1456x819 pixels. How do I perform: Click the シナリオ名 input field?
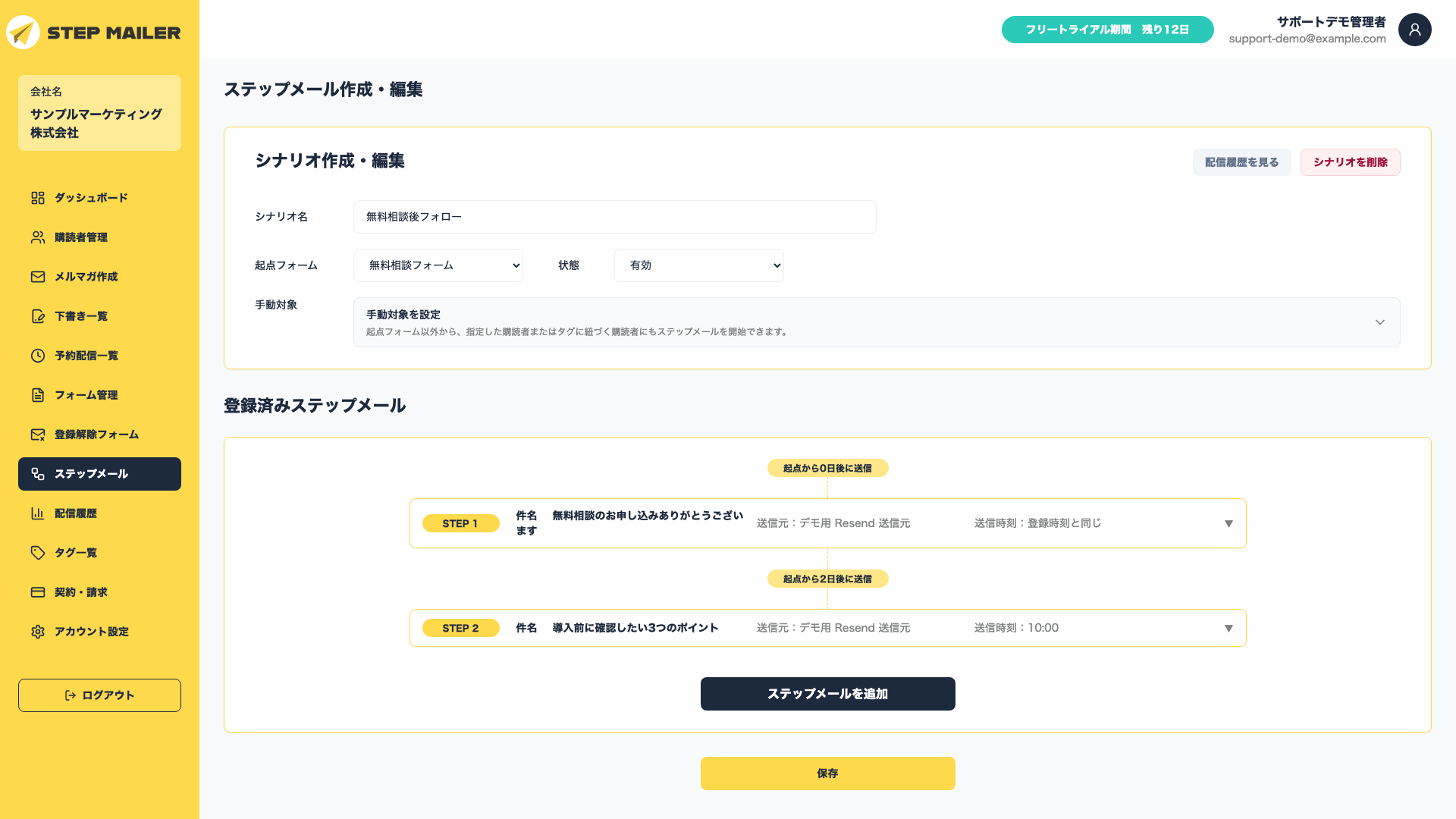614,217
